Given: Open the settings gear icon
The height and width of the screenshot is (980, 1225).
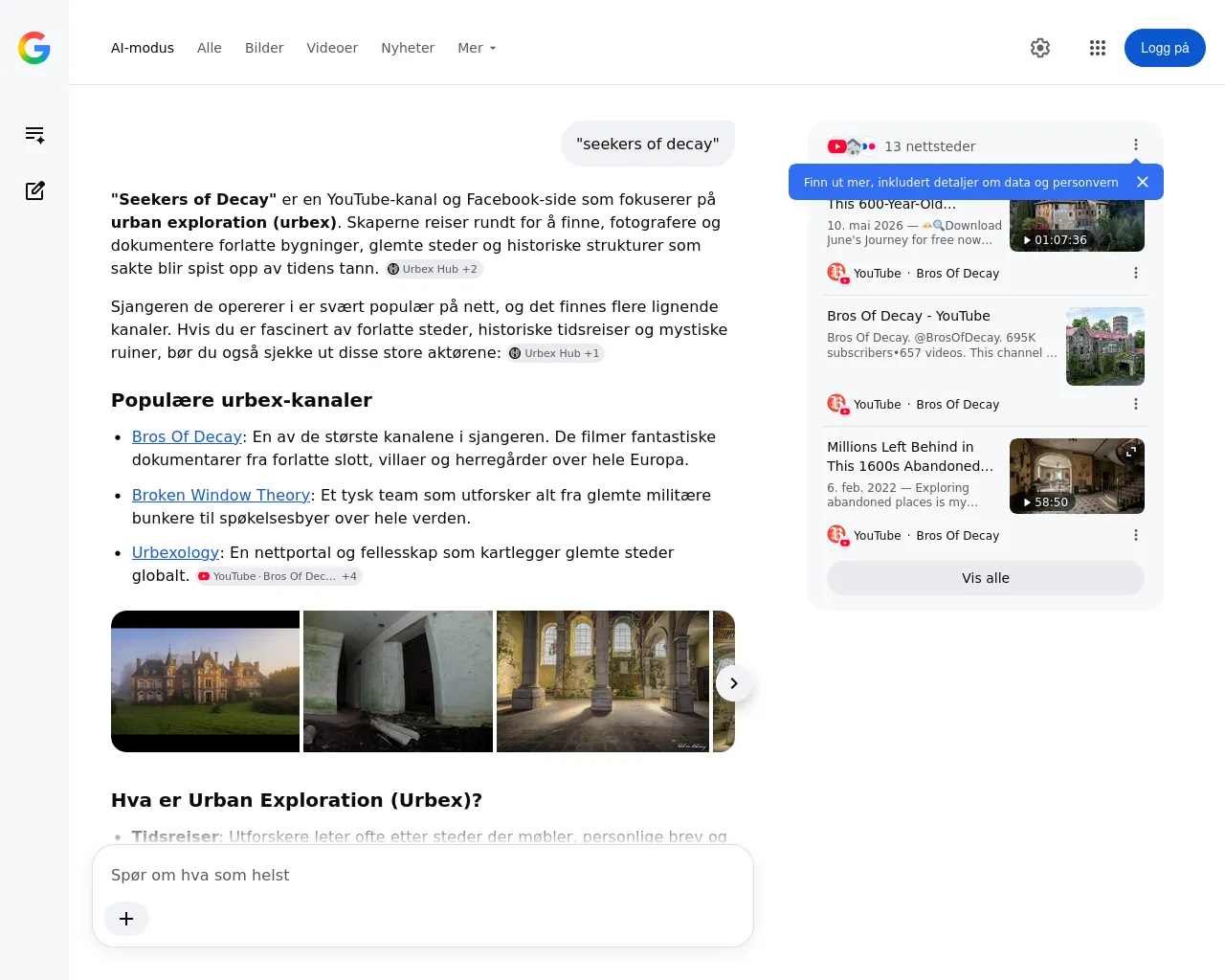Looking at the screenshot, I should point(1040,48).
